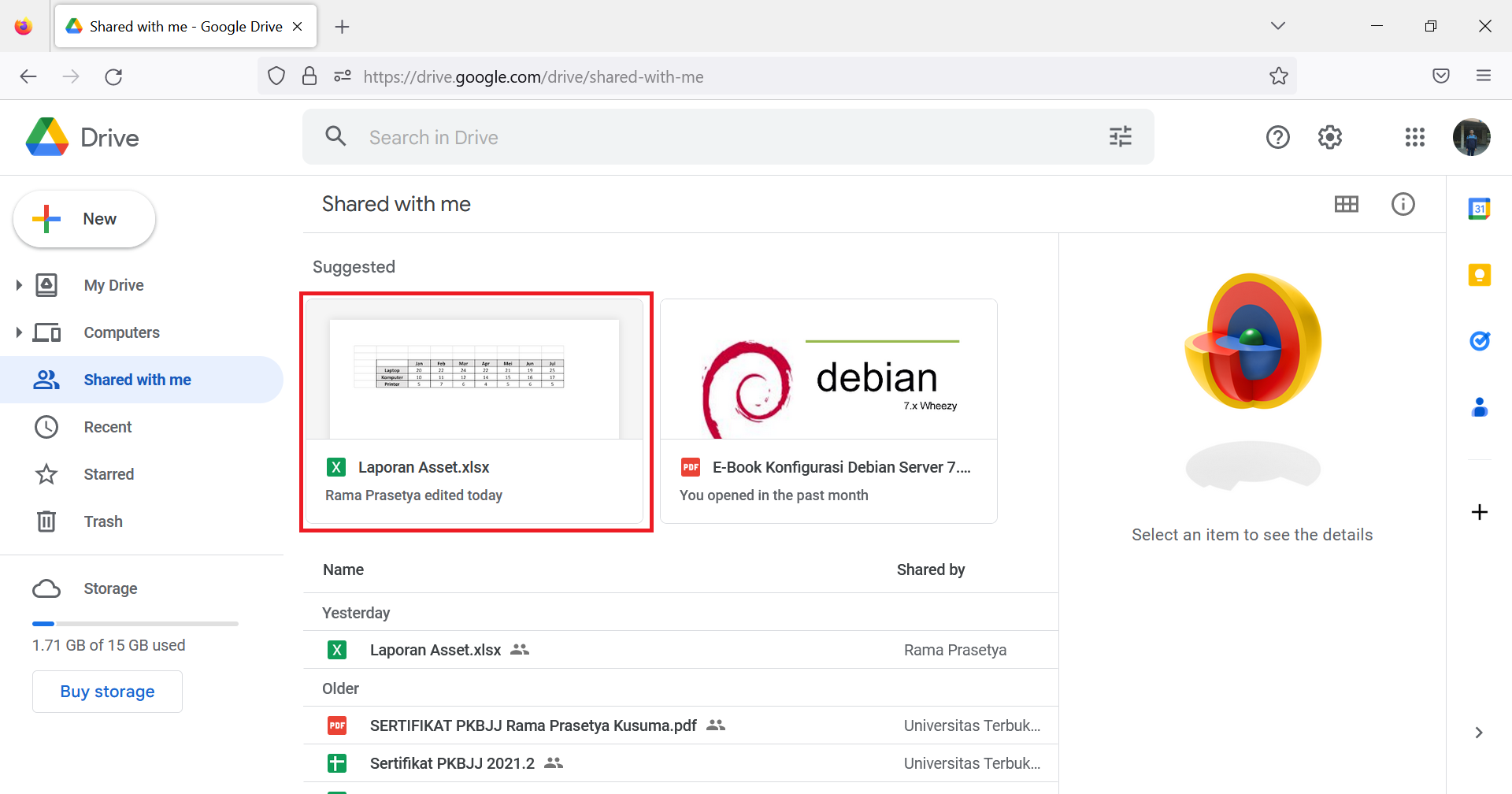
Task: Click Rama Prasetya in Shared by column
Action: point(955,650)
